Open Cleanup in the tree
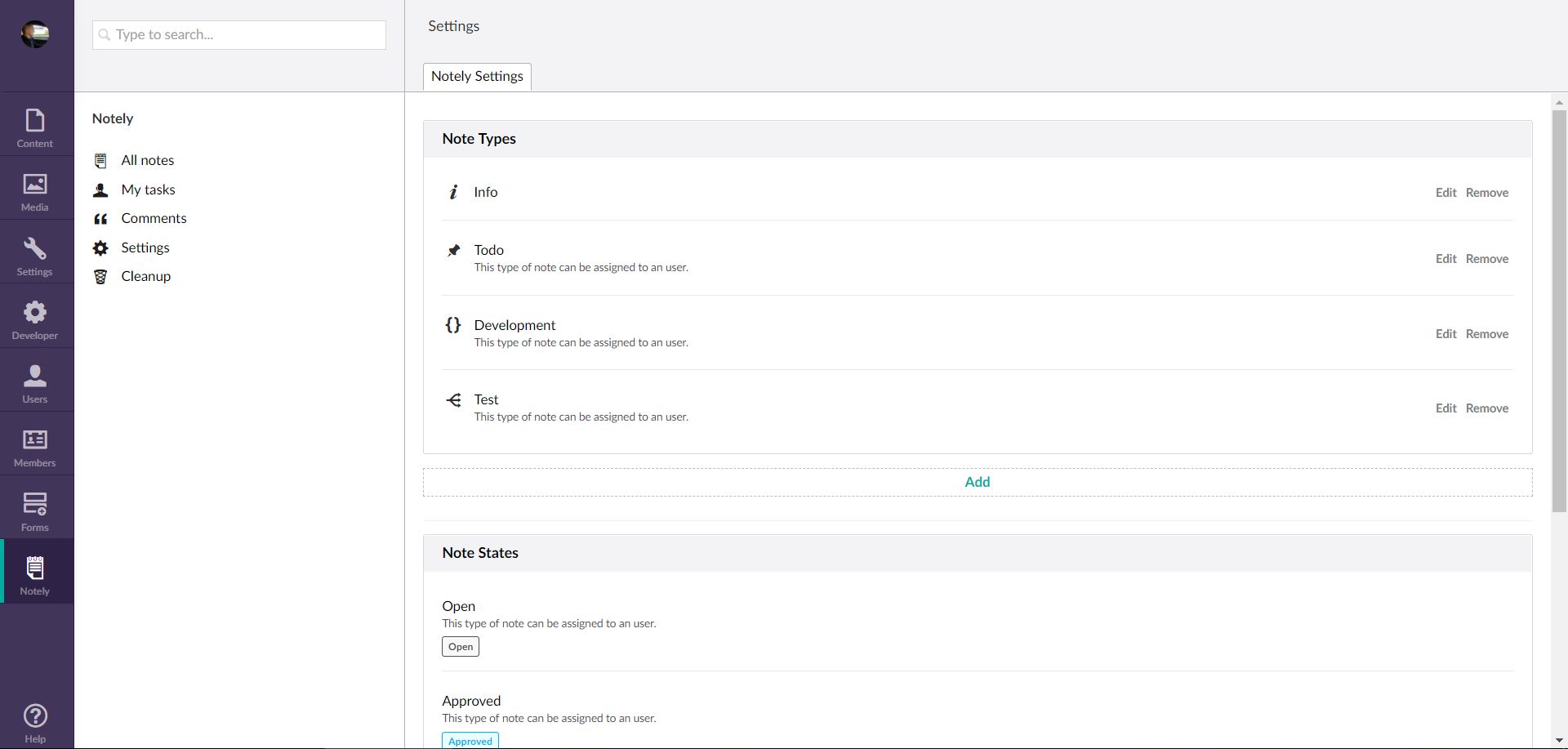The height and width of the screenshot is (749, 1568). click(146, 276)
